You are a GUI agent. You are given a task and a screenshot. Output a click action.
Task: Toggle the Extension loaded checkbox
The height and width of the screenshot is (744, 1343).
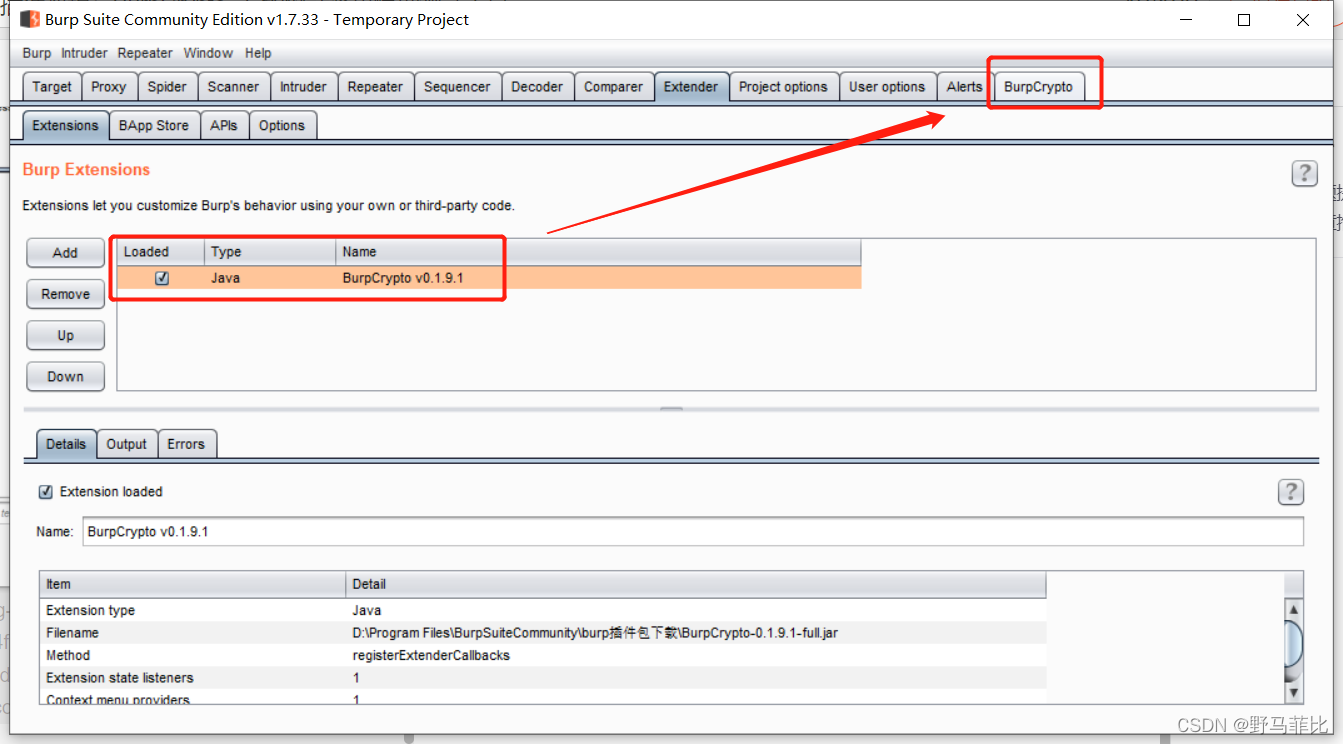(45, 492)
